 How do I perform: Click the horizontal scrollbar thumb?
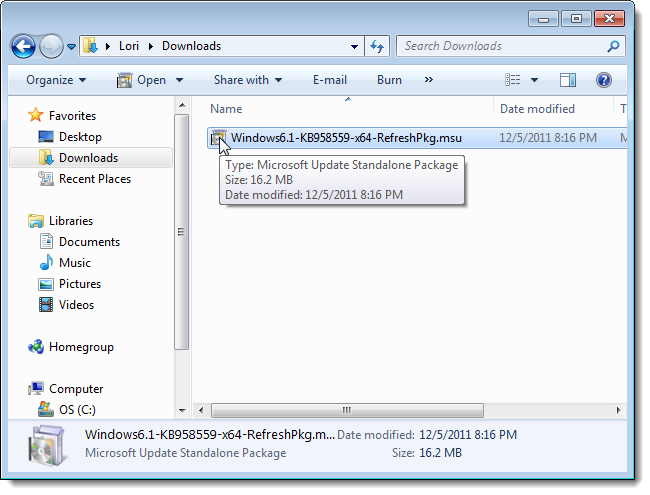pos(347,411)
